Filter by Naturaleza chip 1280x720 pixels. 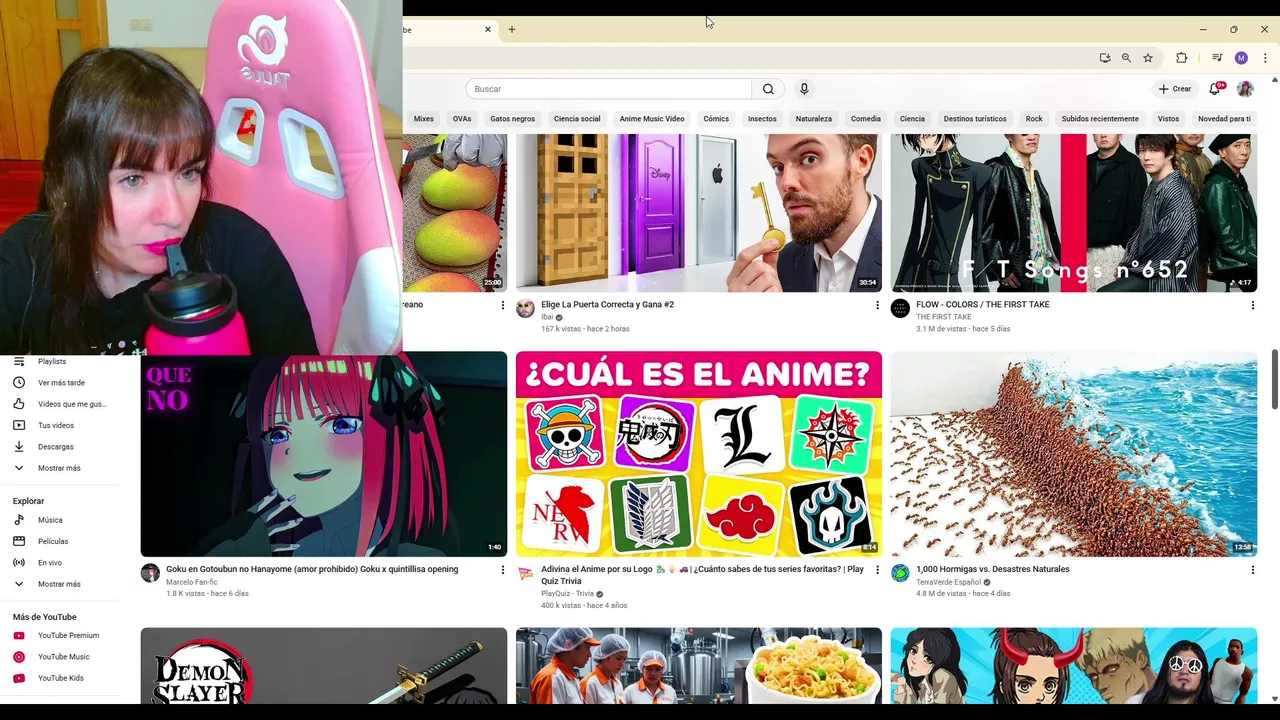click(x=813, y=119)
